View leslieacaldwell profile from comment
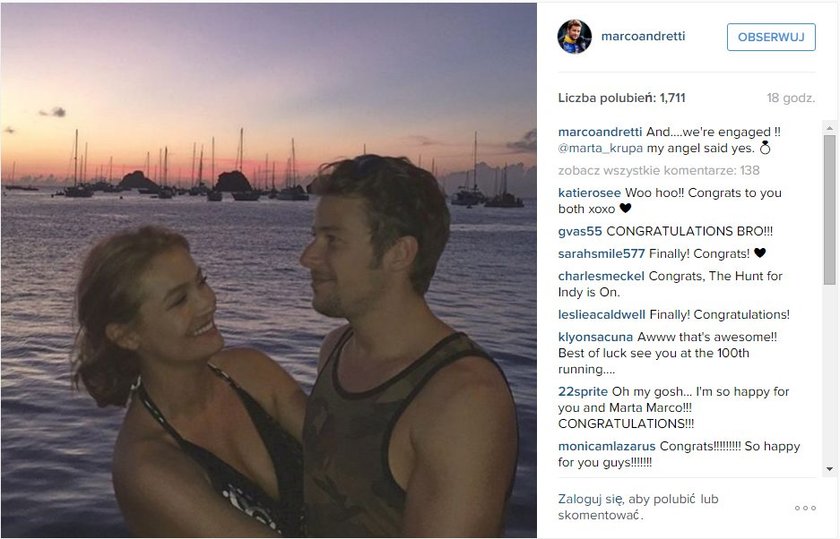This screenshot has height=539, width=840. (601, 315)
